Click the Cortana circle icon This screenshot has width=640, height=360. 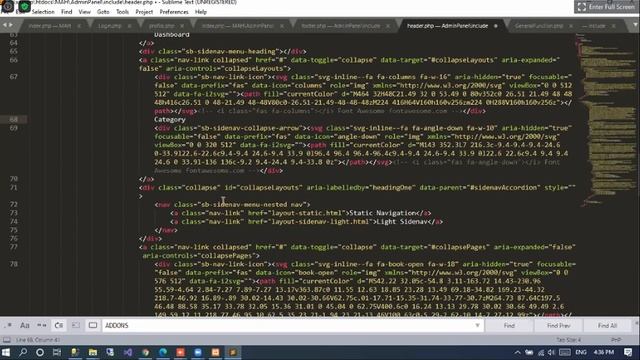[x=40, y=352]
